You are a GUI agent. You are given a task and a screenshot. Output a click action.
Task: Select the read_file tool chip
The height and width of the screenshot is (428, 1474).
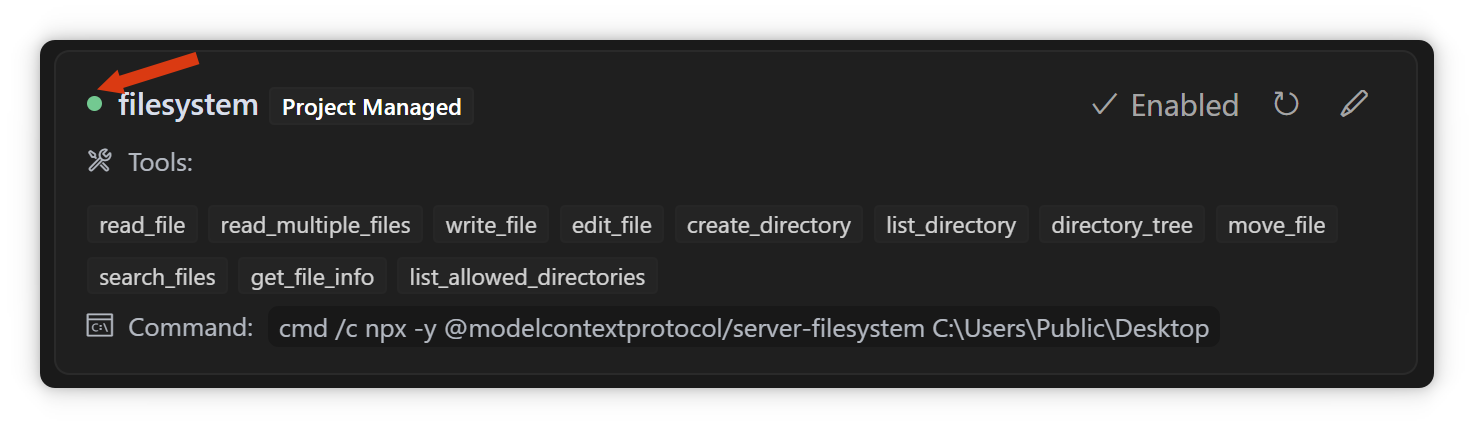(x=142, y=225)
